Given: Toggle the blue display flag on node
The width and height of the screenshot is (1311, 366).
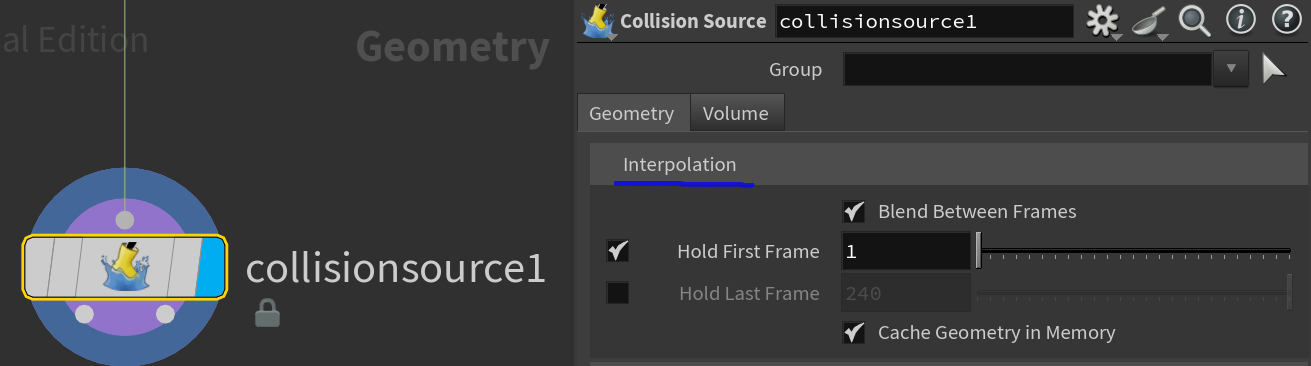Looking at the screenshot, I should [x=211, y=267].
